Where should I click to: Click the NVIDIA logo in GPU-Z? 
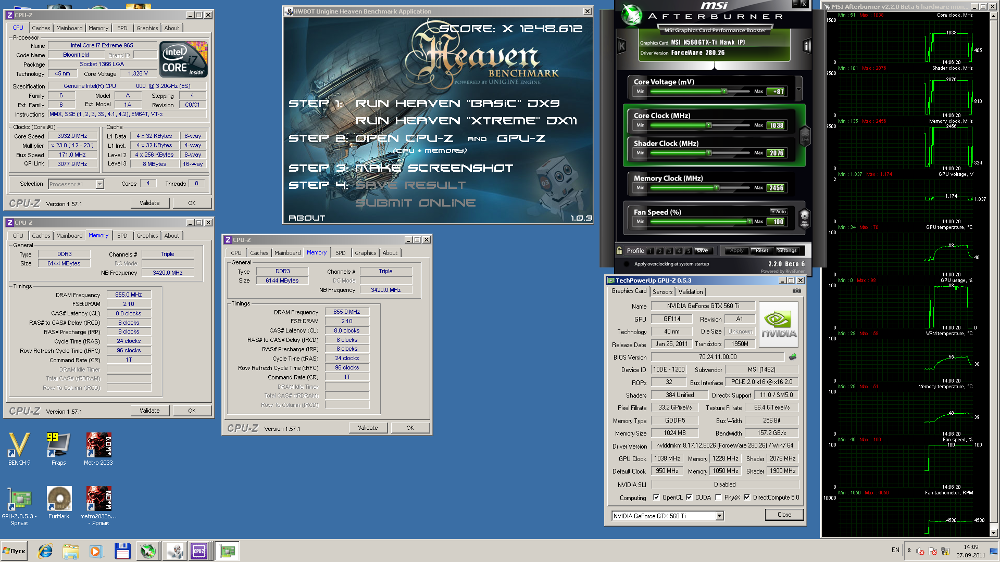tap(778, 324)
